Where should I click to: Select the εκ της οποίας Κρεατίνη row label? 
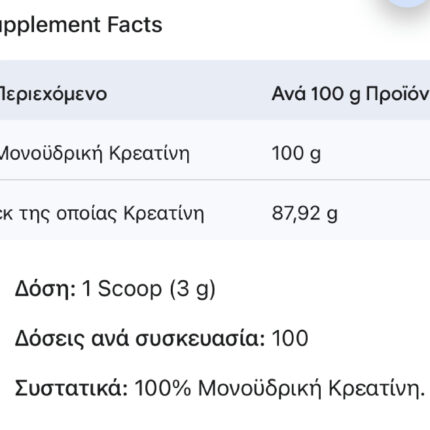pos(102,213)
